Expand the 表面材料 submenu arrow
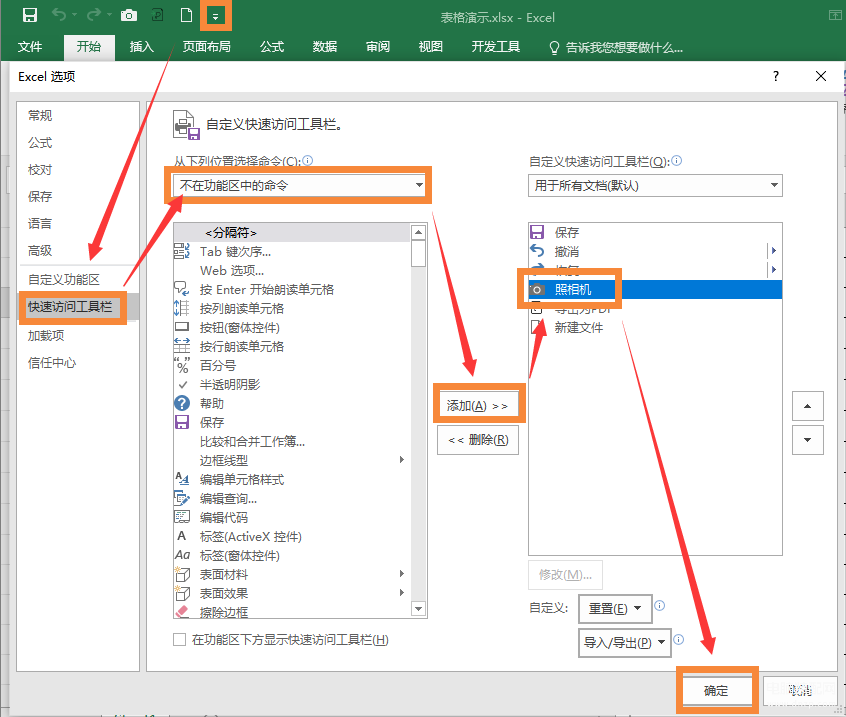This screenshot has height=717, width=846. pos(401,573)
